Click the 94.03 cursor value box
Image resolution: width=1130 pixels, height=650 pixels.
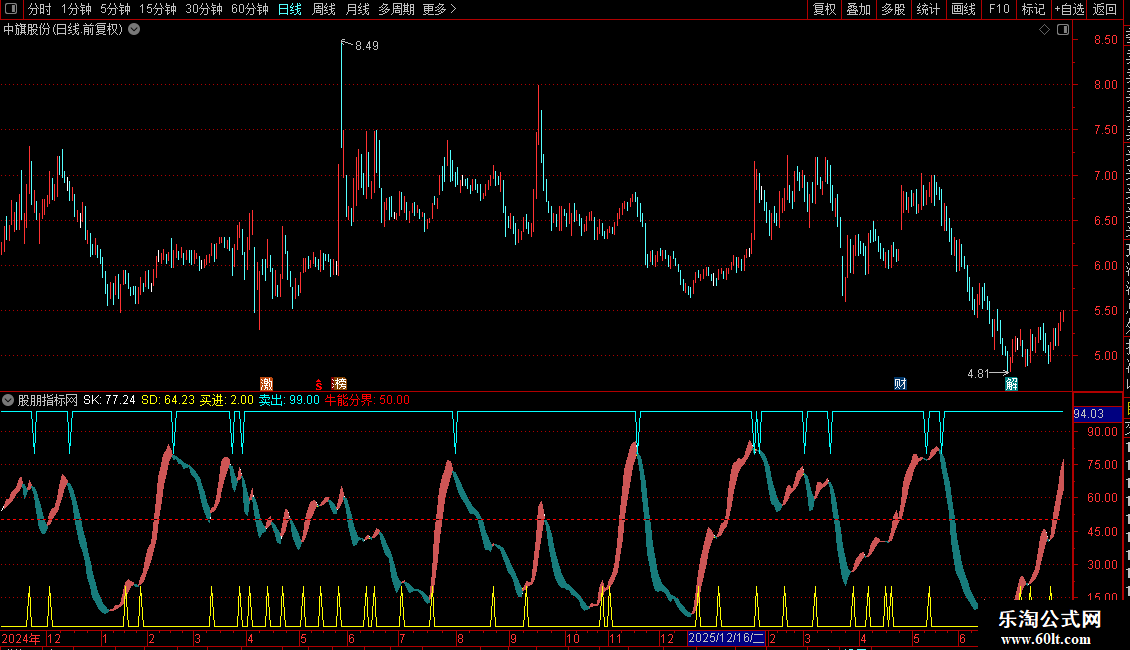coord(1098,414)
